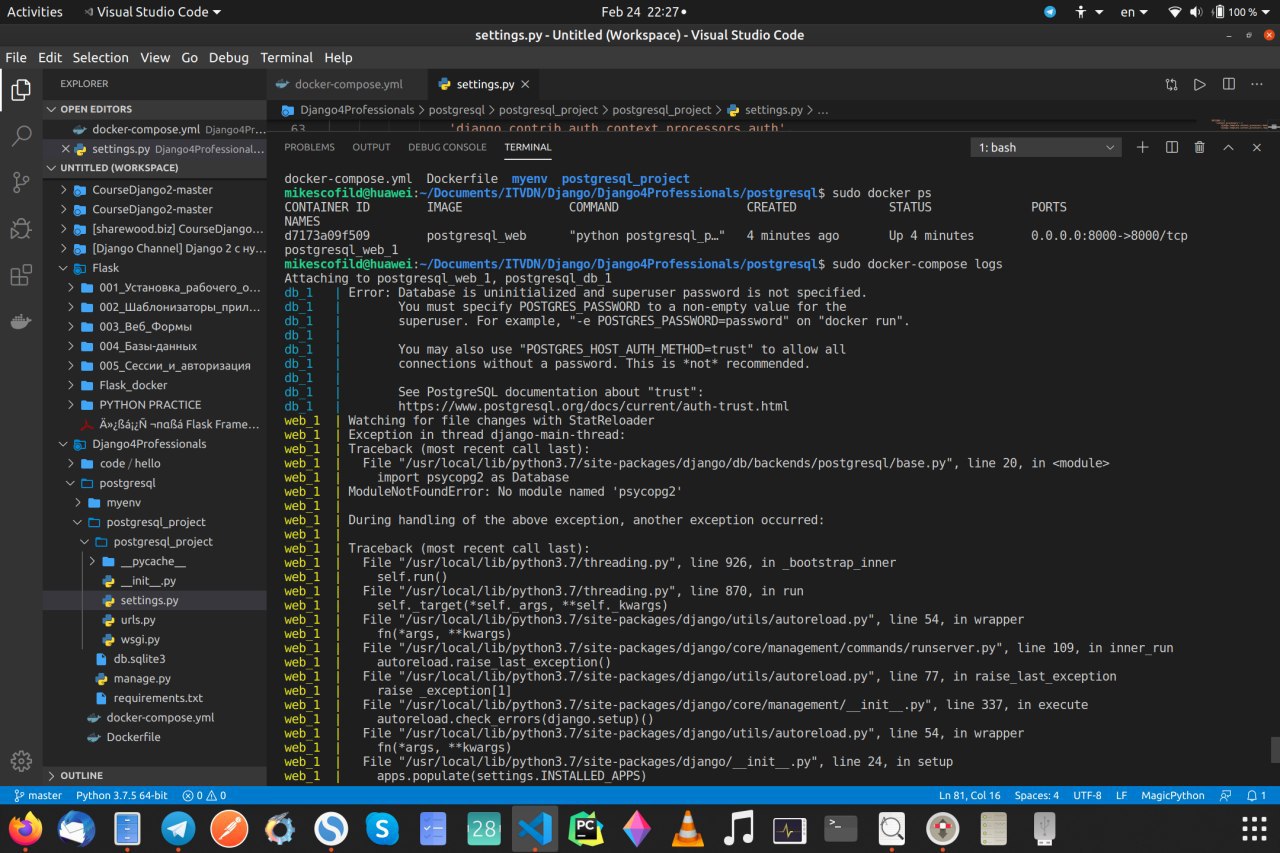Click the LF end of line selector
This screenshot has width=1280, height=853.
click(x=1121, y=796)
